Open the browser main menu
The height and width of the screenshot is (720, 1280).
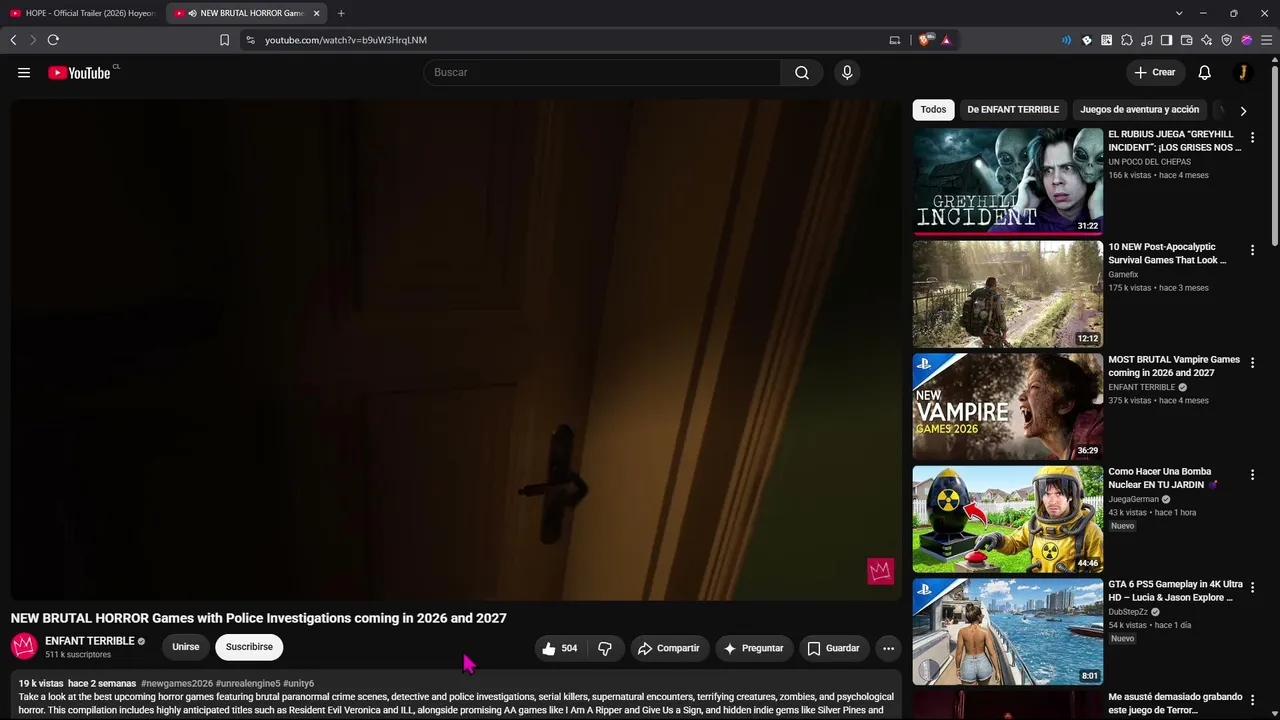click(1266, 40)
